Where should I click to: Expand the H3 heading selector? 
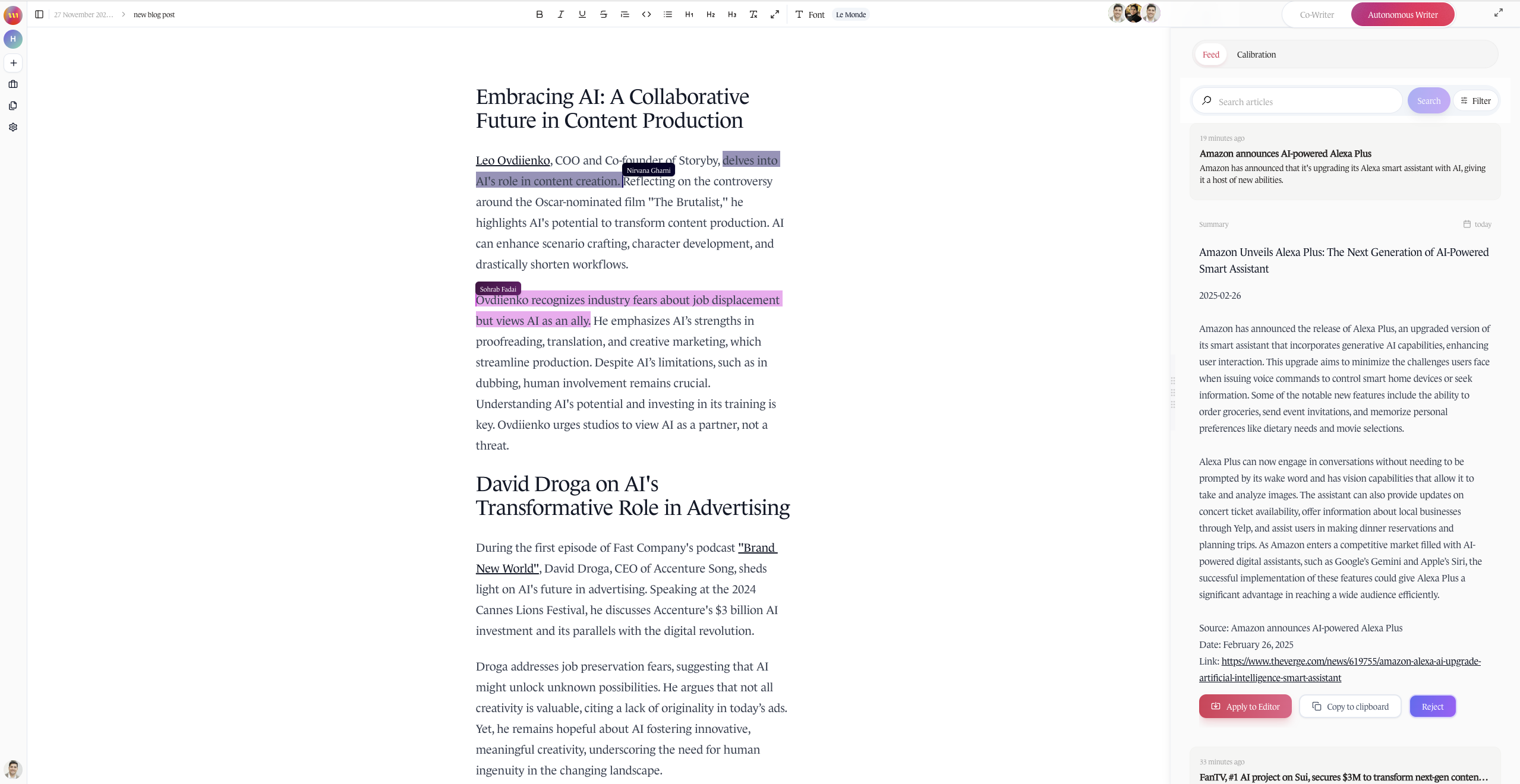732,14
